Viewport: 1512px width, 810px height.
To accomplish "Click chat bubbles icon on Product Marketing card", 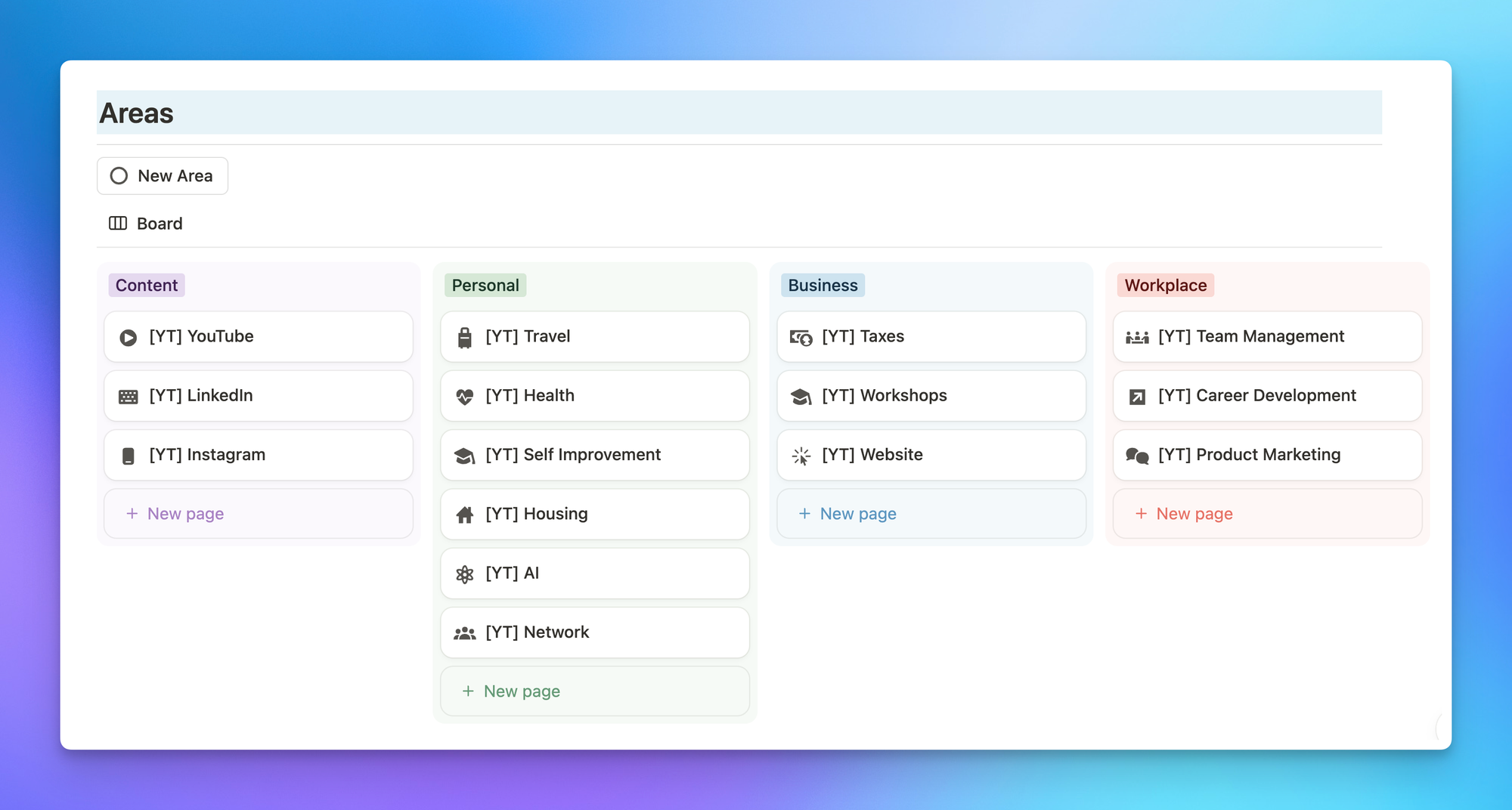I will tap(1138, 456).
